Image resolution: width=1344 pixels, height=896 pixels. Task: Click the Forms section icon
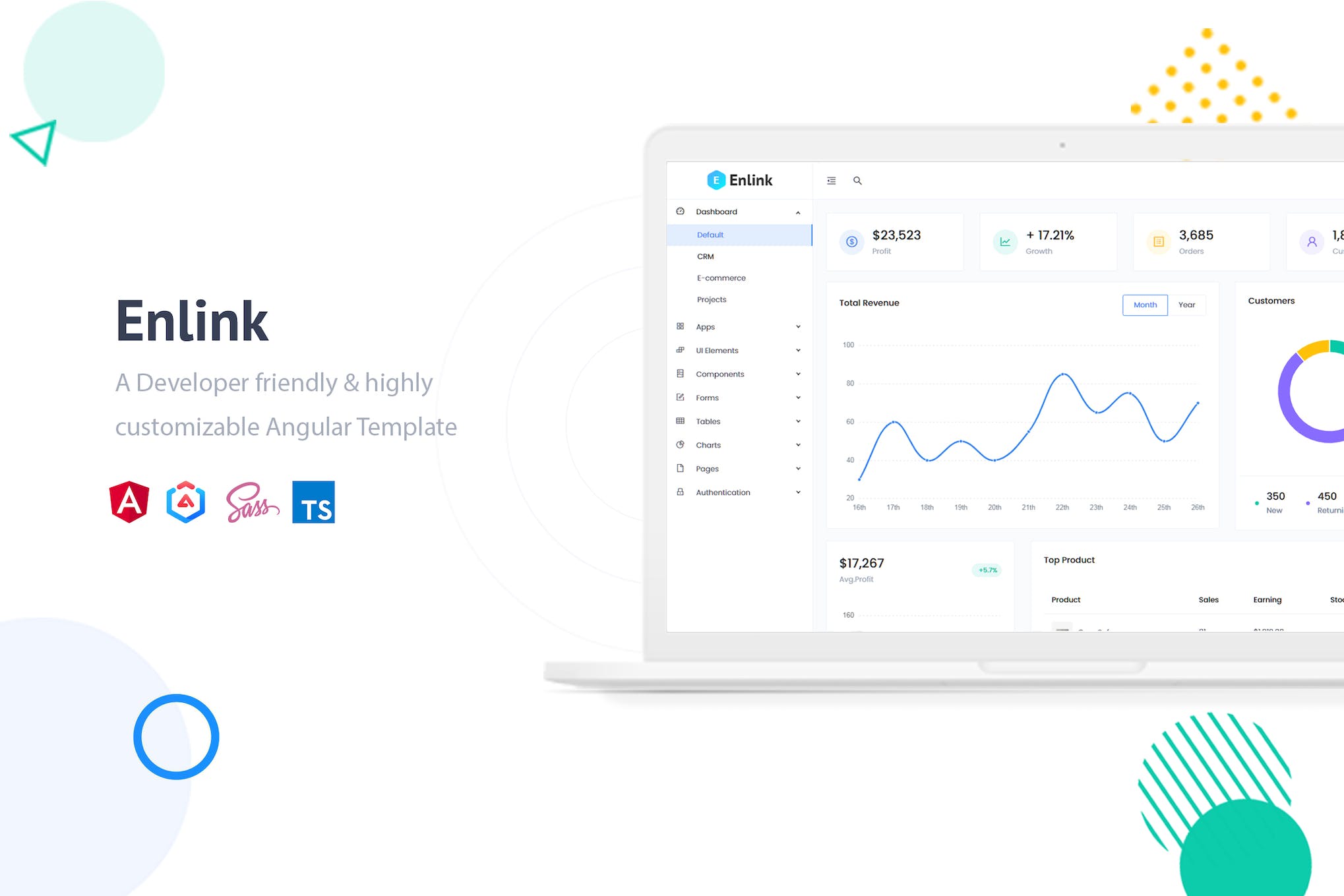coord(680,397)
